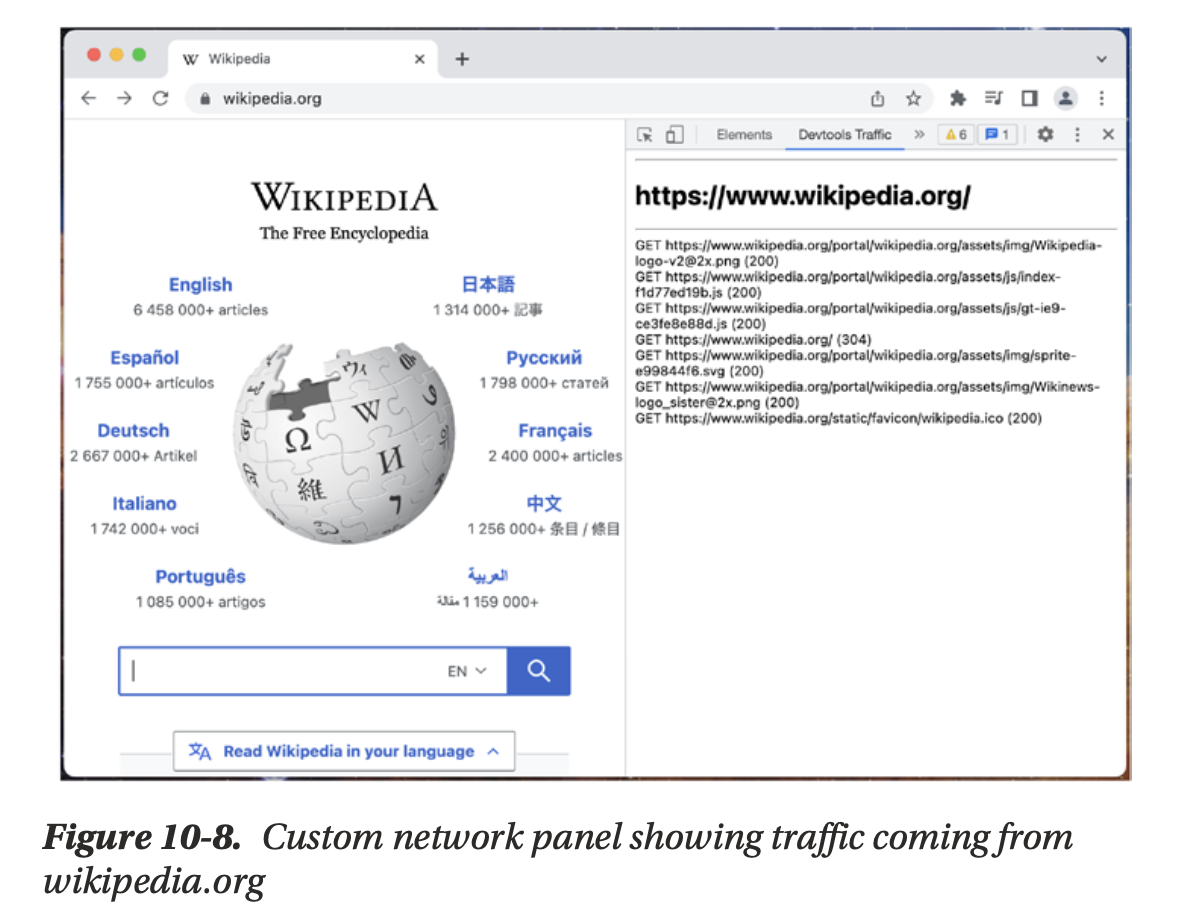Click the blue search magnifier button
Screen dimensions: 1184x924
(538, 671)
